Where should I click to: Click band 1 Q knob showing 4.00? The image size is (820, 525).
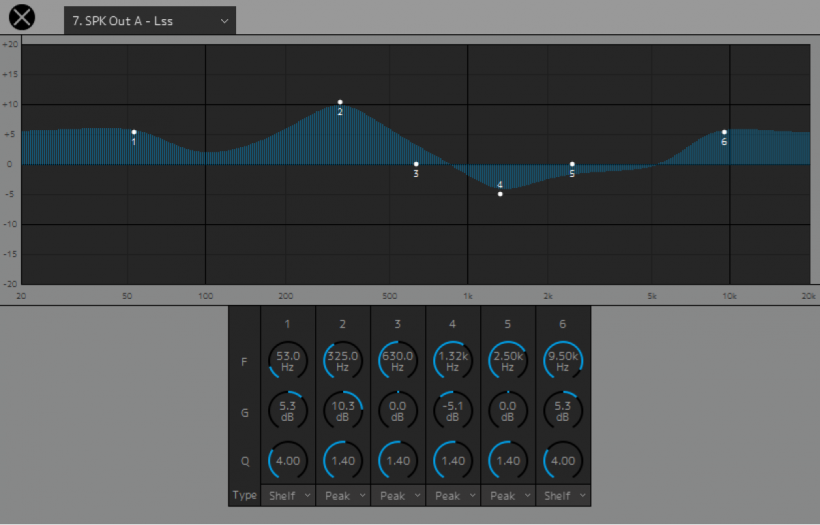288,461
